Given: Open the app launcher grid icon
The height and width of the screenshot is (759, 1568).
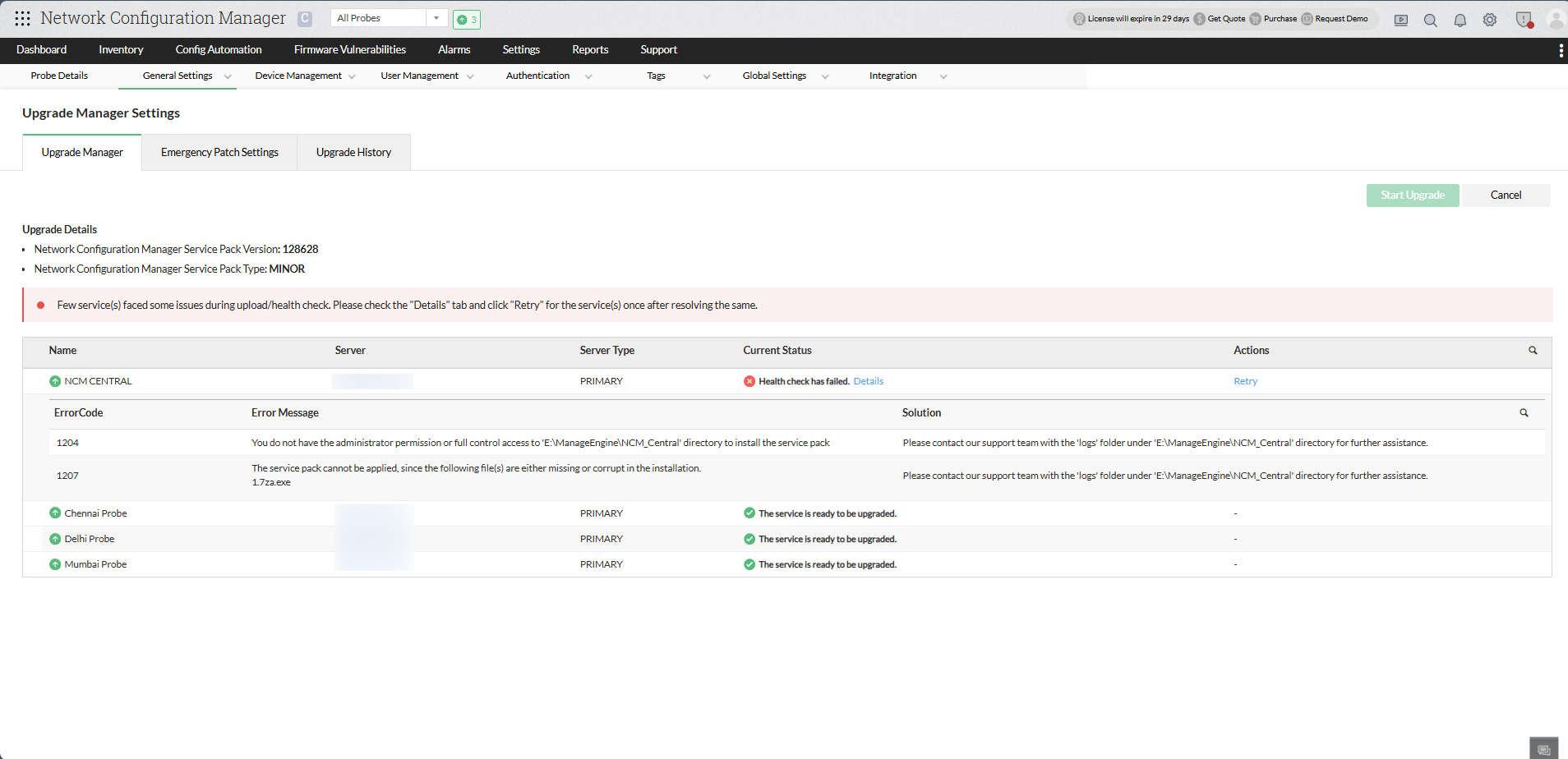Looking at the screenshot, I should [22, 18].
